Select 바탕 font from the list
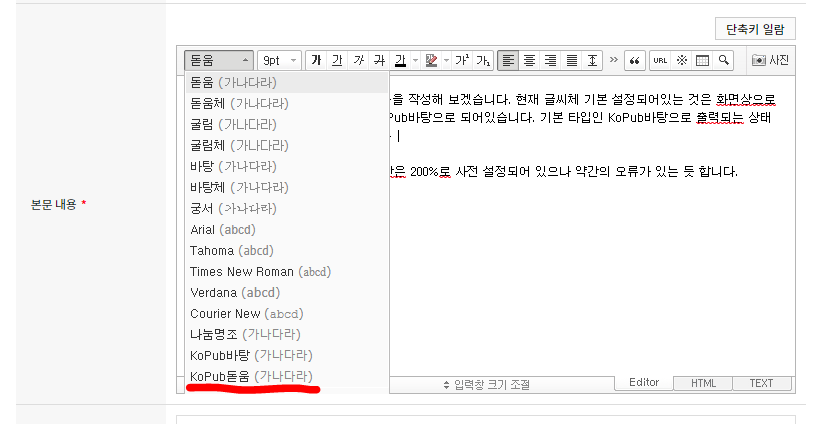The image size is (835, 424). point(286,166)
